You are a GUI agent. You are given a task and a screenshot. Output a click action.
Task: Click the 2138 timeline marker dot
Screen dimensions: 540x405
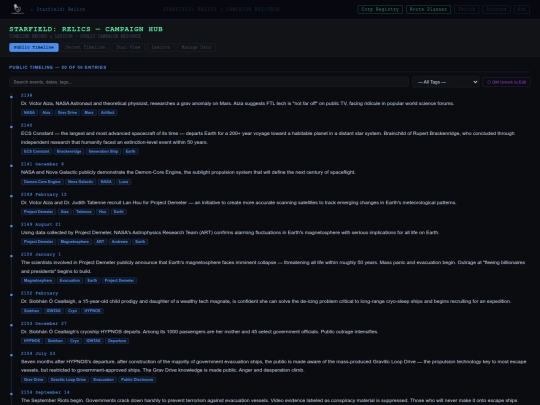pyautogui.click(x=11, y=97)
